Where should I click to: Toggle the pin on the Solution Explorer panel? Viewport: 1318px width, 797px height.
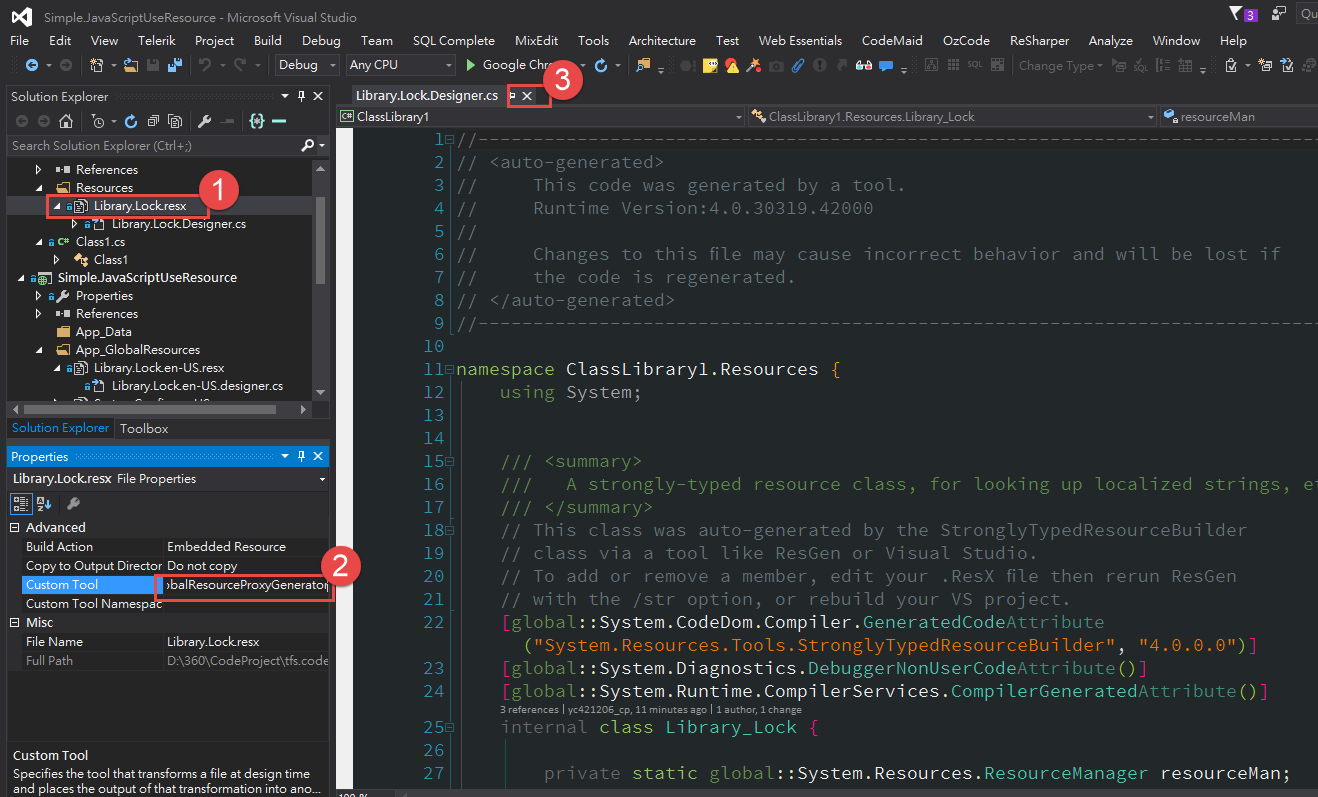pos(301,96)
